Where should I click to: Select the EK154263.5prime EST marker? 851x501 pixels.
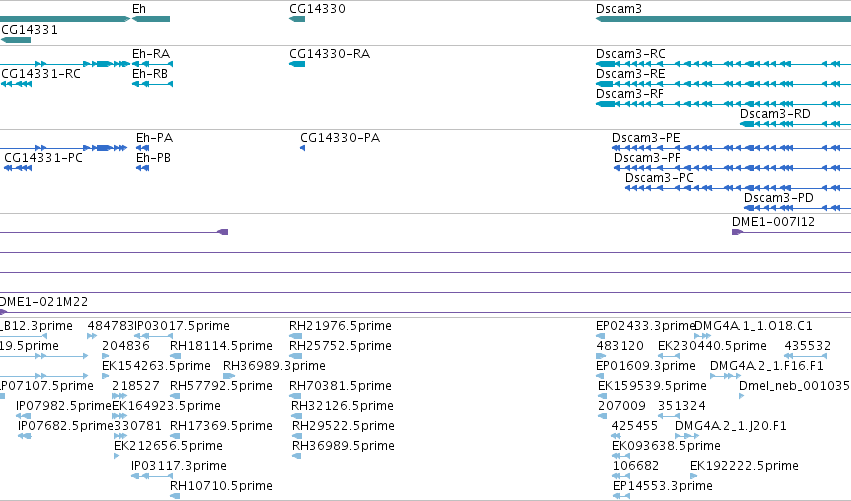click(x=105, y=376)
